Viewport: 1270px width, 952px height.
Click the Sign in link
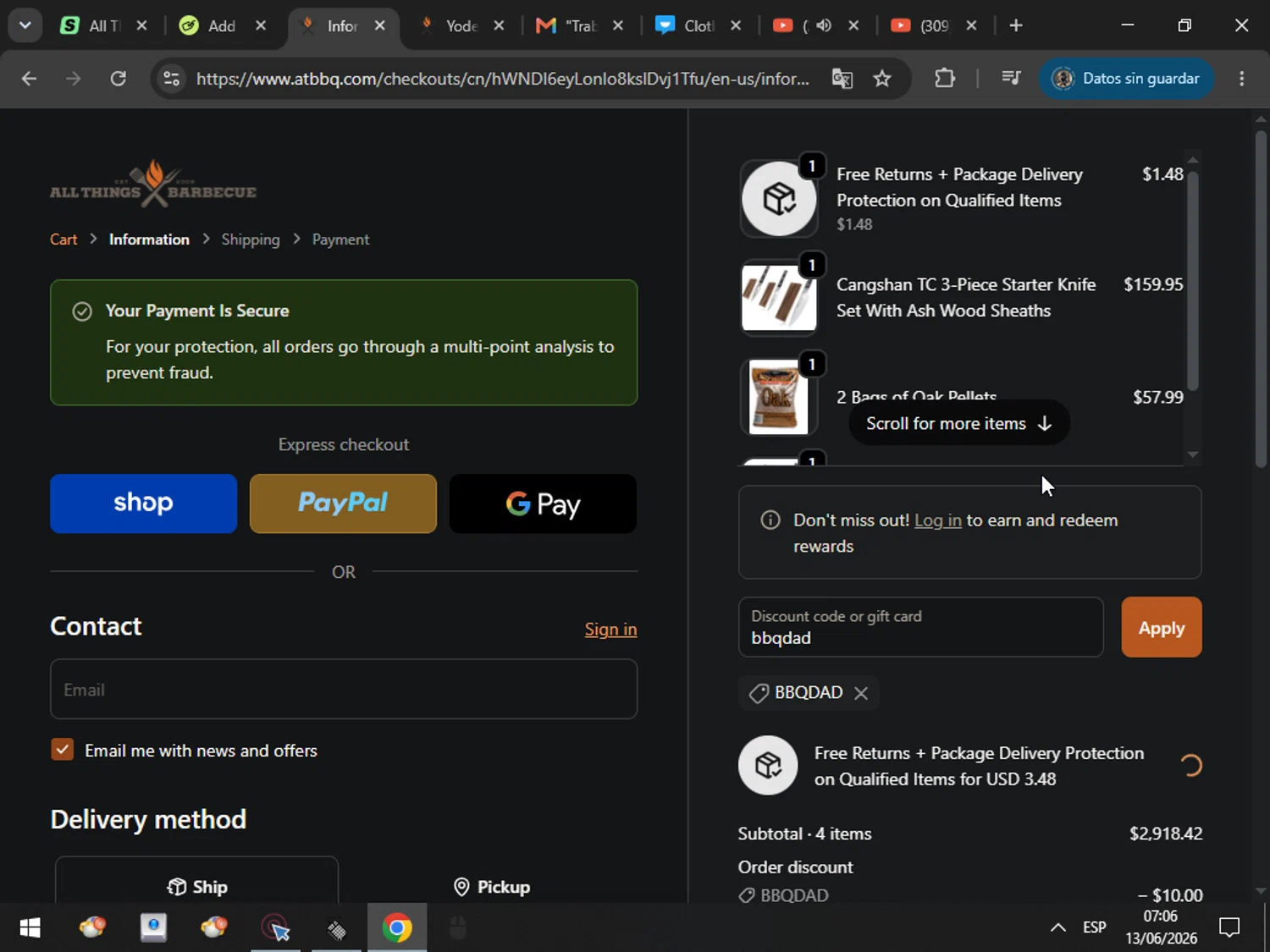click(610, 630)
